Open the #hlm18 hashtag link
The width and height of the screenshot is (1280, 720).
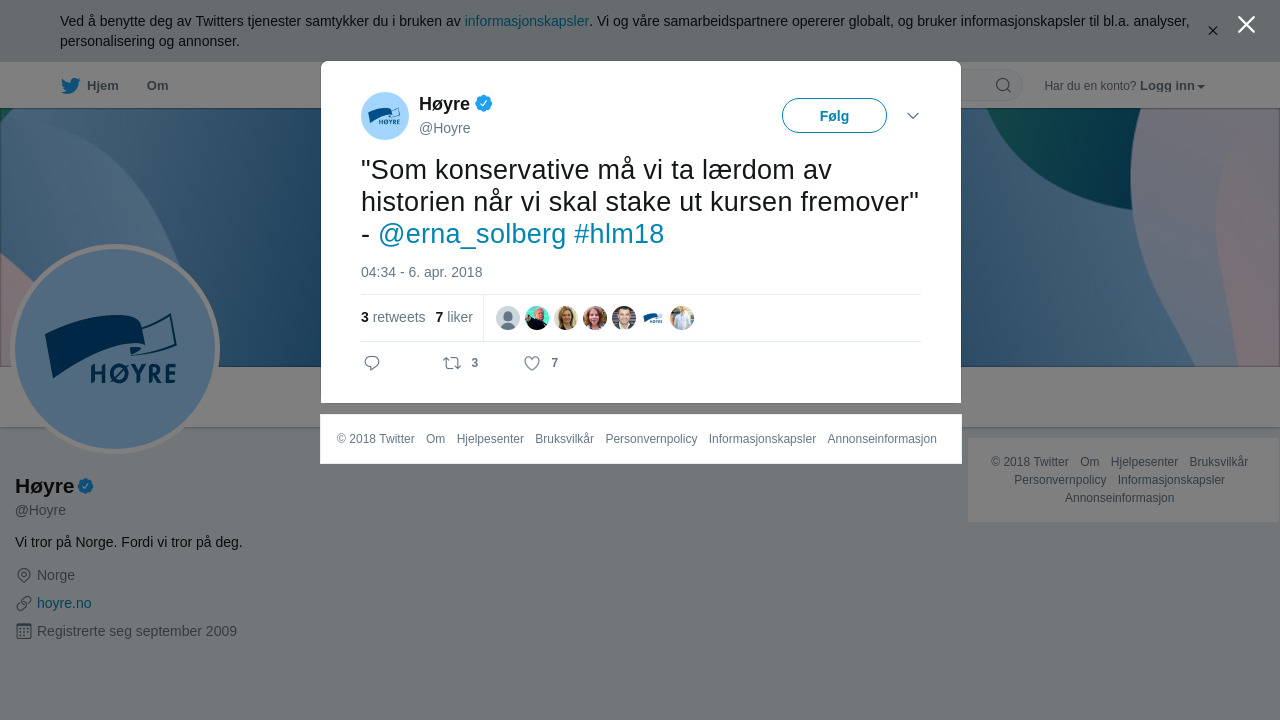[619, 234]
